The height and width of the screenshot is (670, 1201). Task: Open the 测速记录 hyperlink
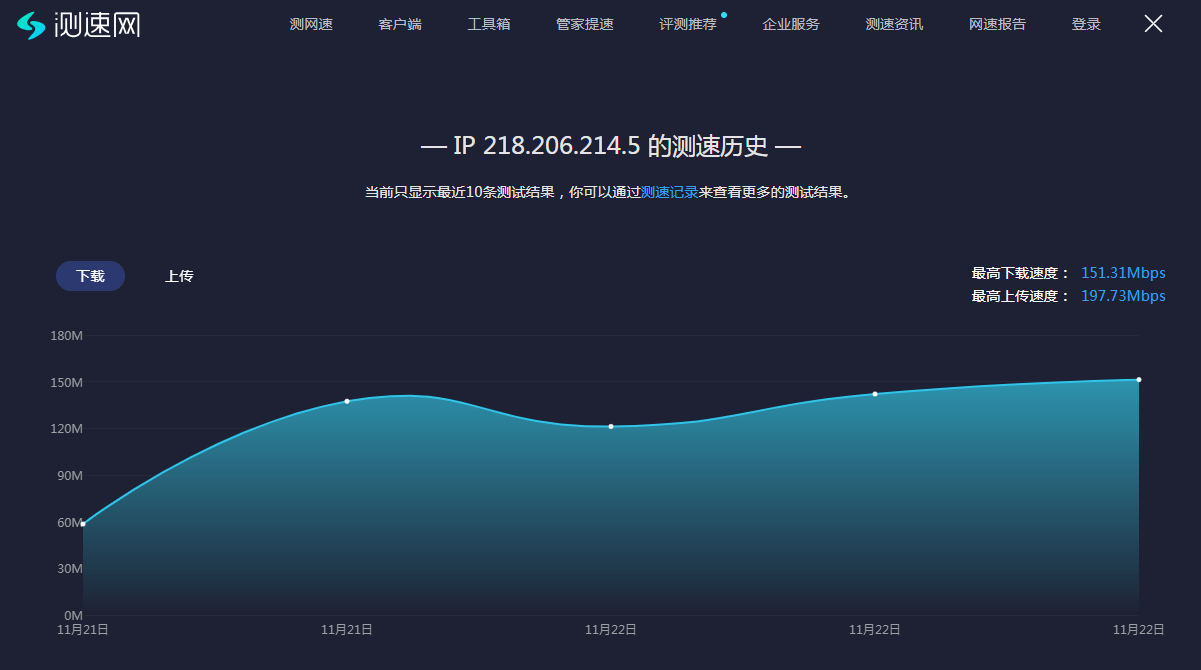(669, 192)
